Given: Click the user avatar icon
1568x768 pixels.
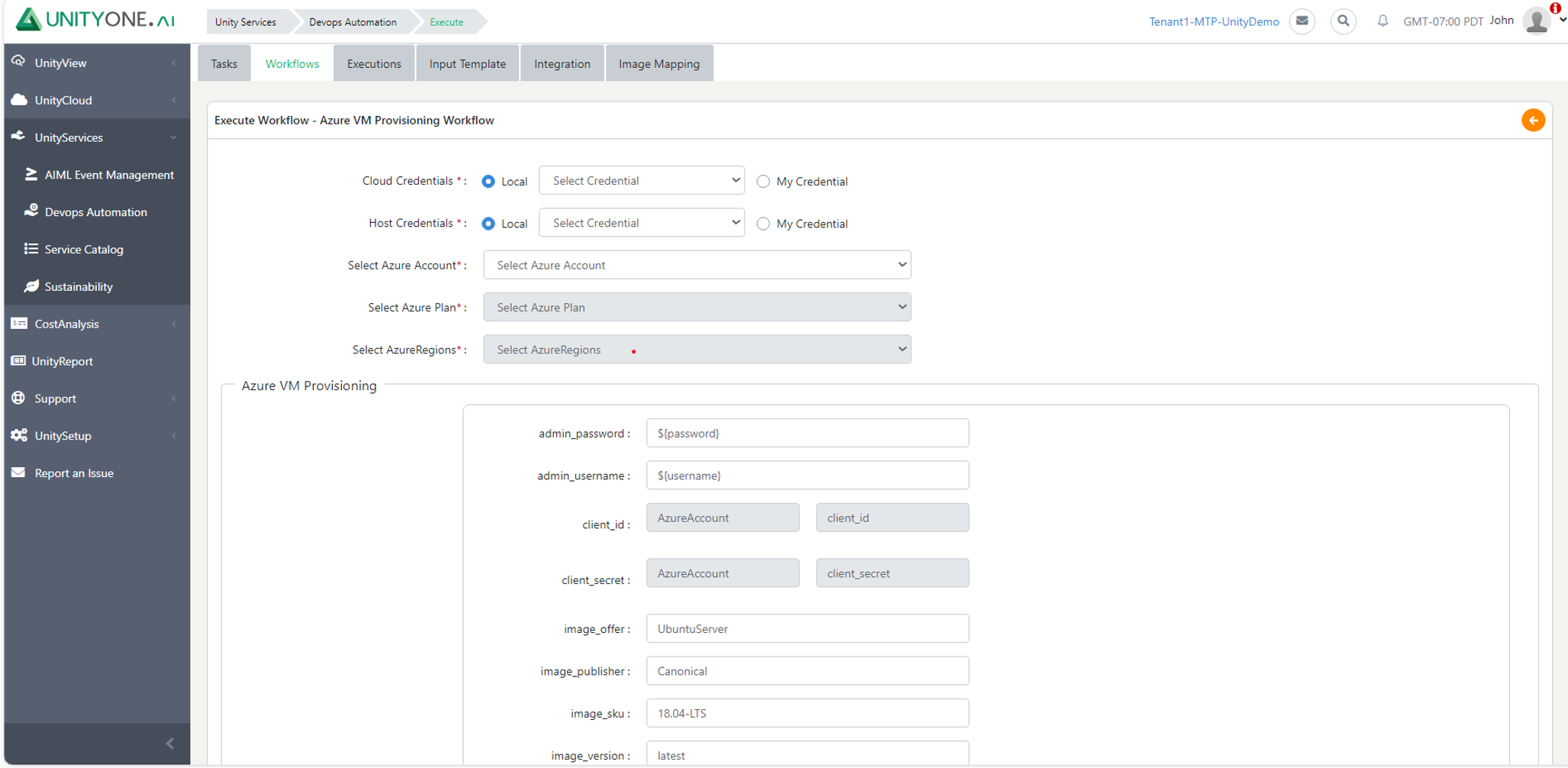Looking at the screenshot, I should coord(1537,21).
